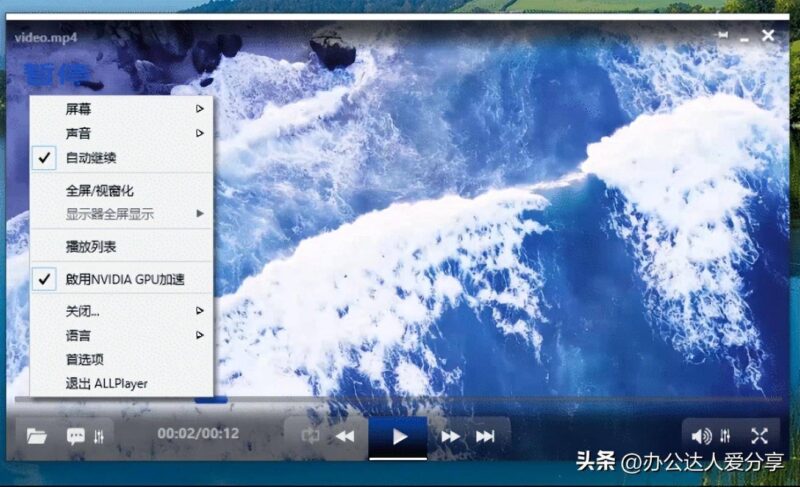Seek on the video progress bar
The width and height of the screenshot is (800, 487).
pyautogui.click(x=398, y=400)
